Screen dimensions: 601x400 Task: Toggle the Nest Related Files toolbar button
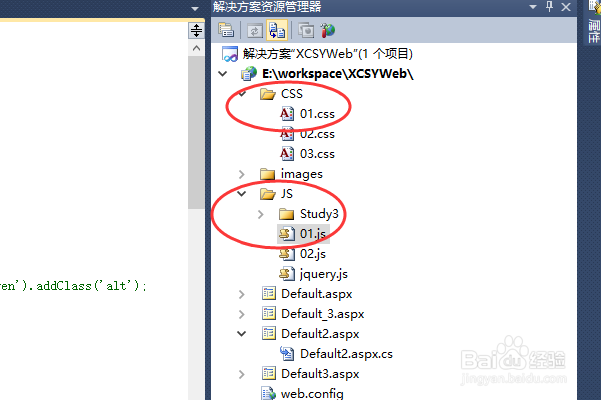277,31
